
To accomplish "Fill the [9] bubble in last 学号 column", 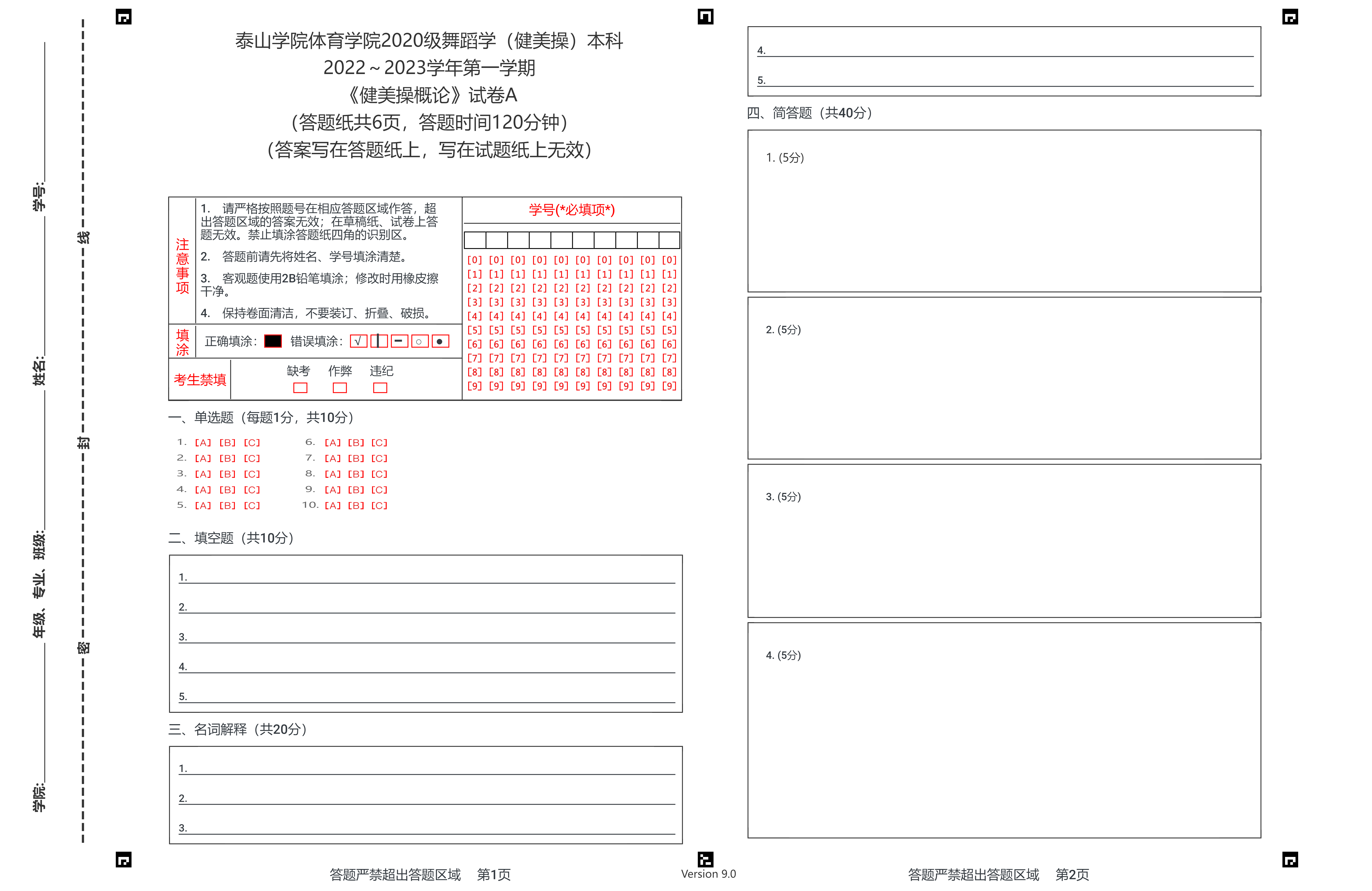I will click(669, 386).
